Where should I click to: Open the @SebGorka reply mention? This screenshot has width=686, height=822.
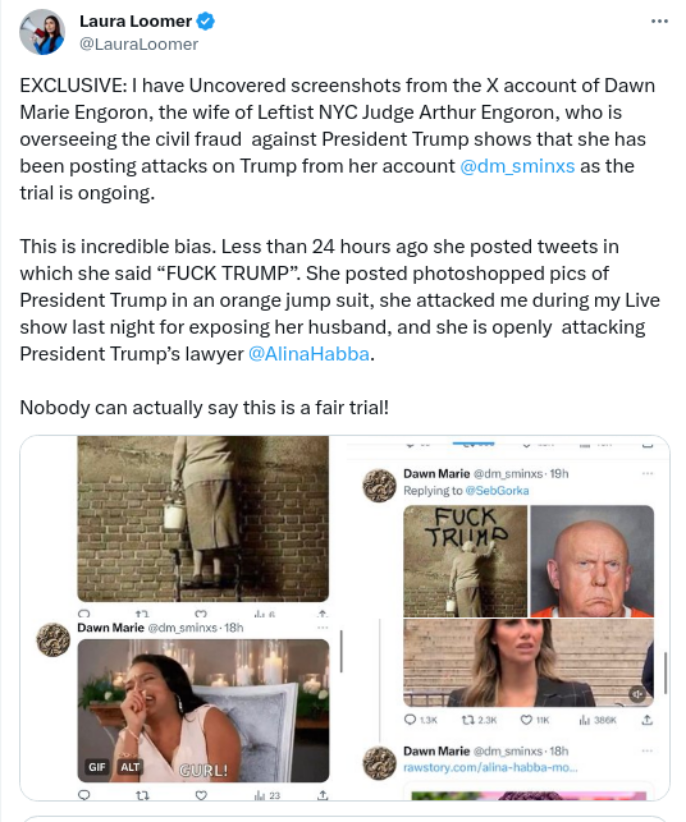496,491
